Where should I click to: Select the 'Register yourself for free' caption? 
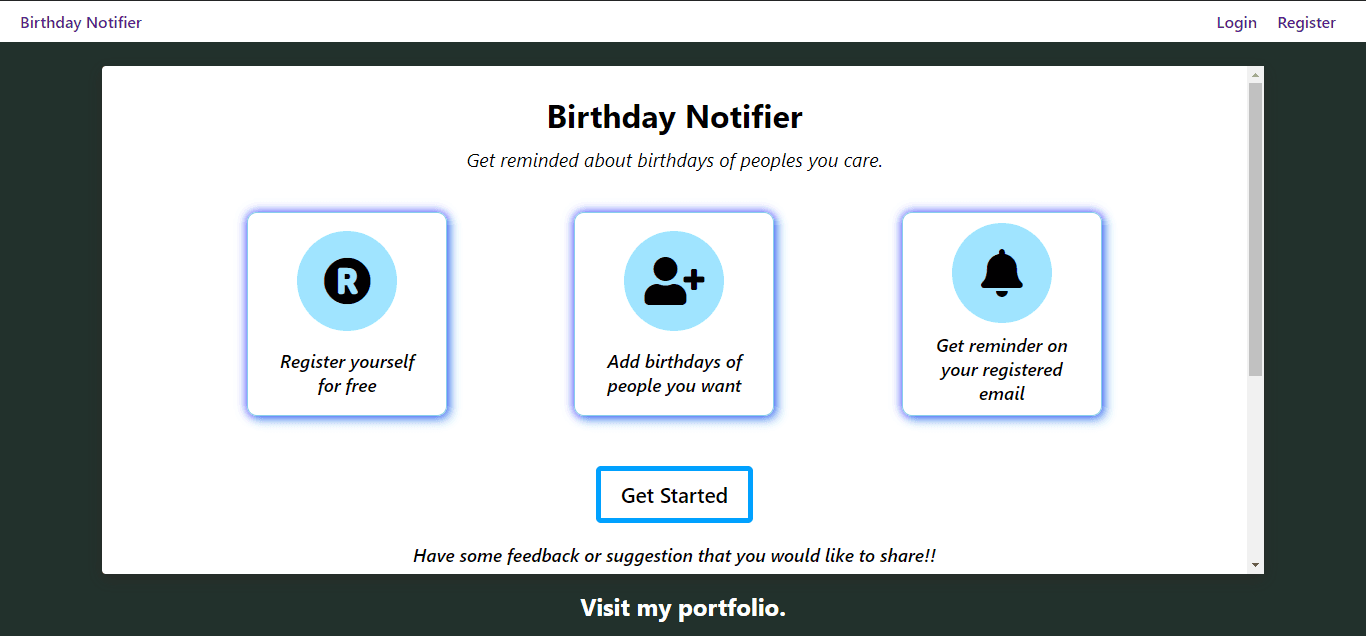pos(347,374)
